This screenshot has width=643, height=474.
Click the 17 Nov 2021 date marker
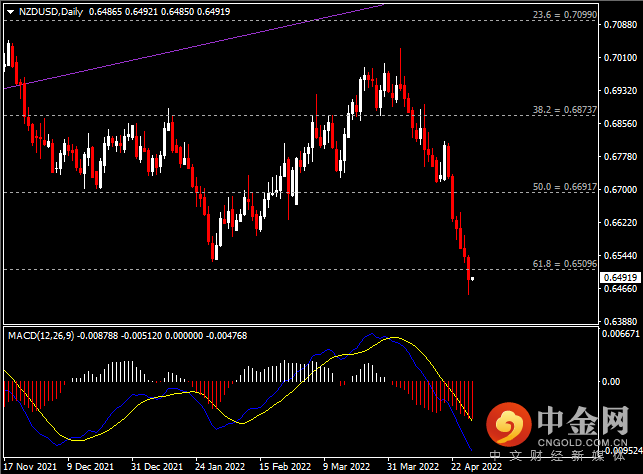(30, 467)
